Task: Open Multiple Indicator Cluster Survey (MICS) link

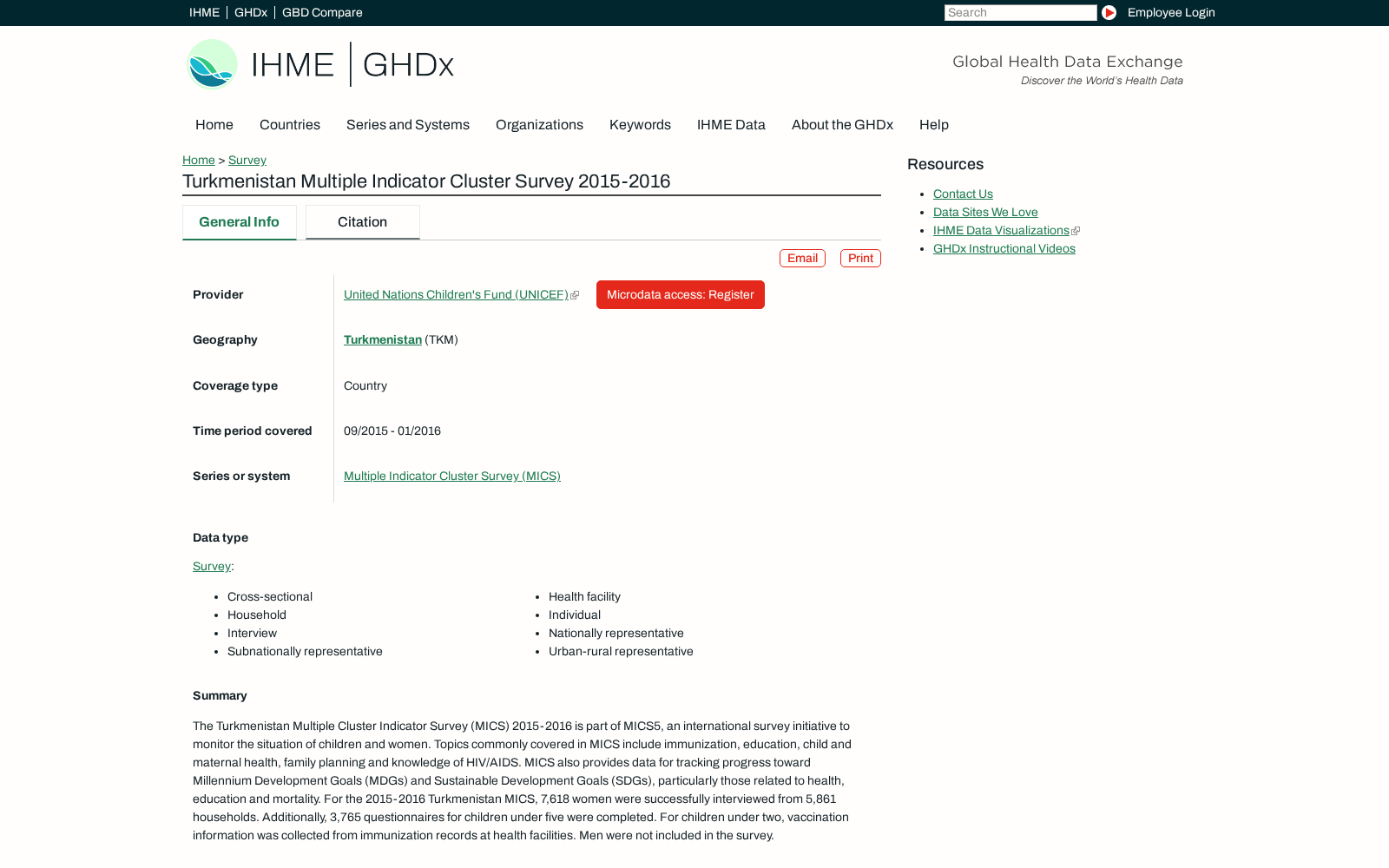Action: point(452,477)
